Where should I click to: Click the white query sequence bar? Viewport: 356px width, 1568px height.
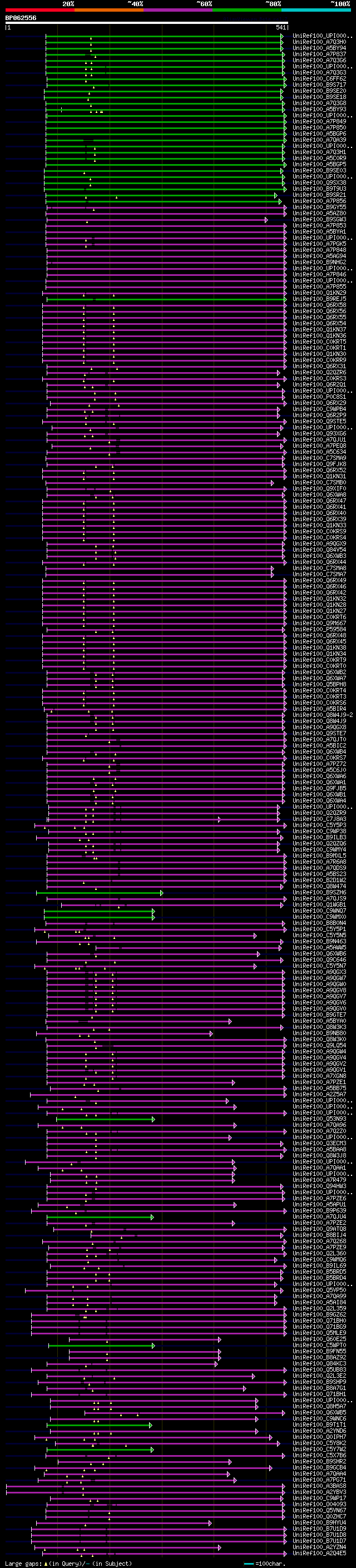(x=147, y=22)
